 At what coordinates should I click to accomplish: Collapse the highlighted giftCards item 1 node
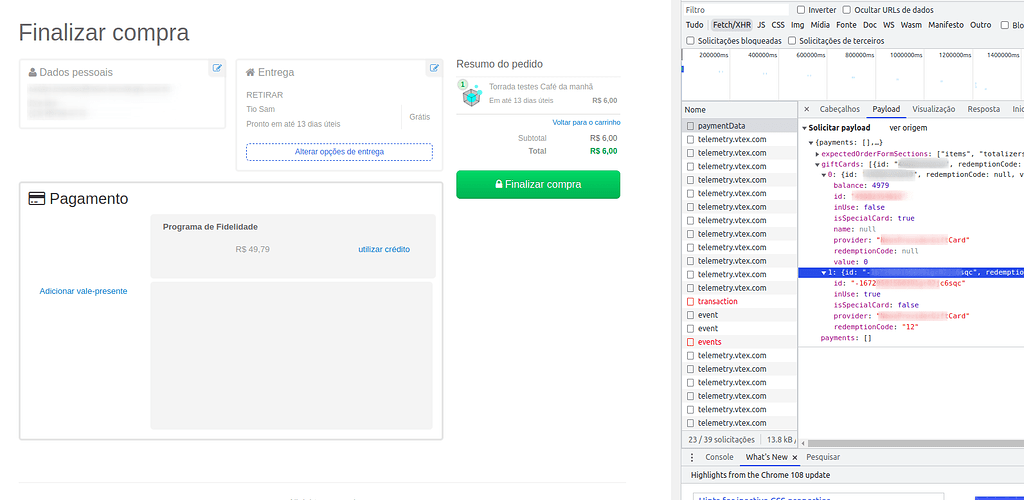point(824,272)
